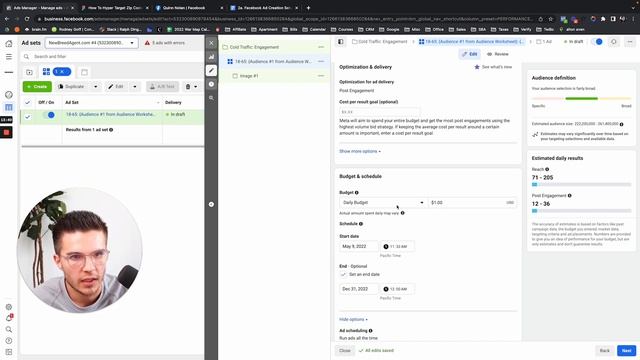Image resolution: width=640 pixels, height=360 pixels.
Task: Select the pencil edit icon in dark strip
Action: tap(211, 71)
